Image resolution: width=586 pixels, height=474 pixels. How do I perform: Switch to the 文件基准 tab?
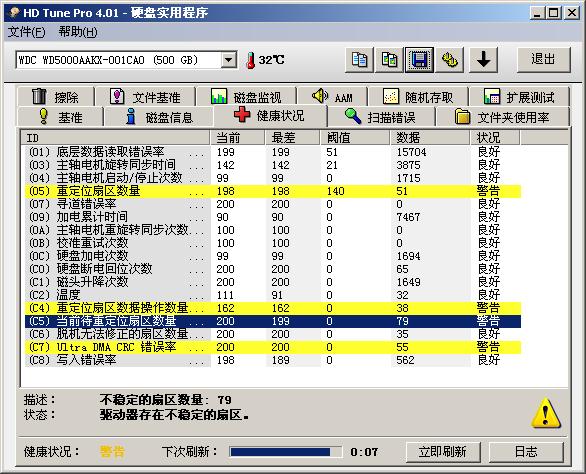click(145, 97)
